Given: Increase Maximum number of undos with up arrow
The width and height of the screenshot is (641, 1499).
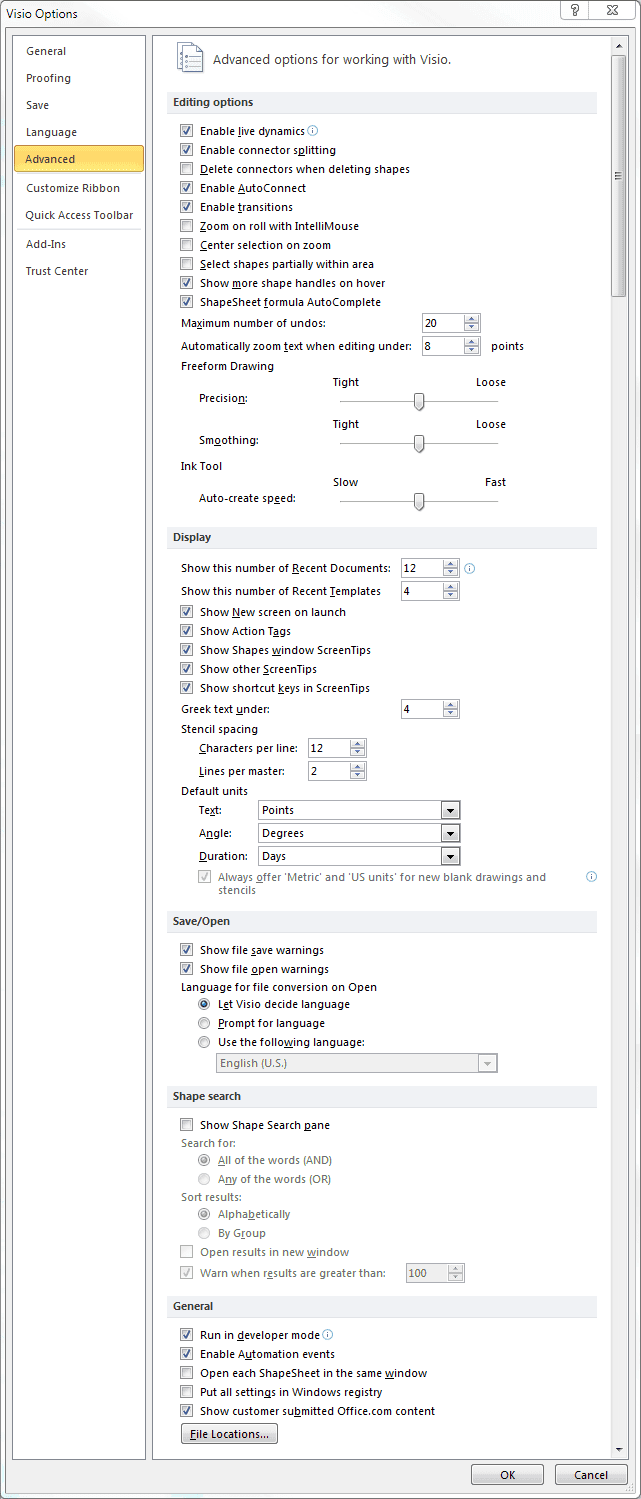Looking at the screenshot, I should pyautogui.click(x=472, y=319).
